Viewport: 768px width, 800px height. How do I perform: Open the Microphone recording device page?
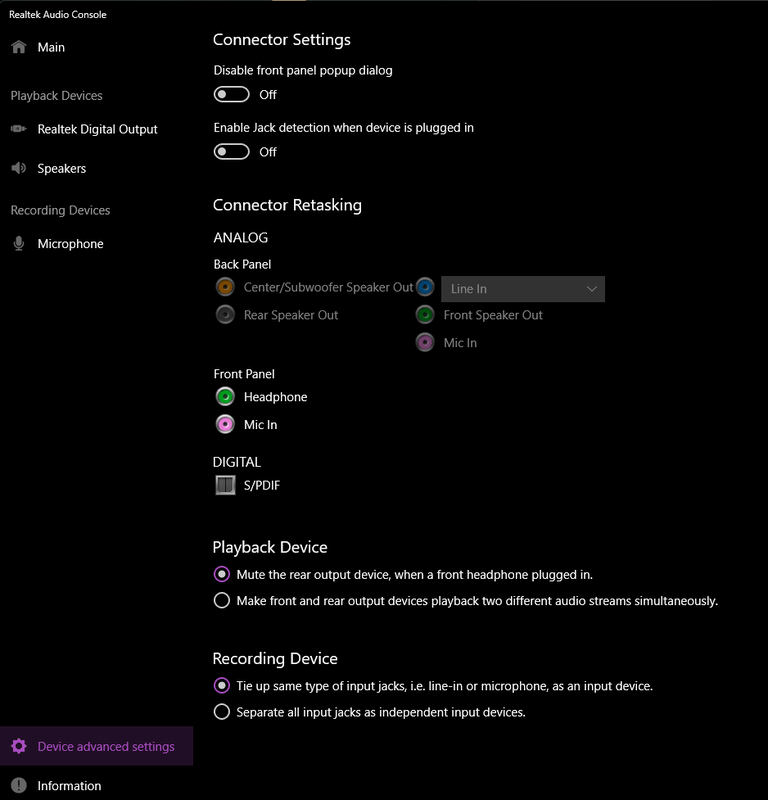click(x=70, y=244)
